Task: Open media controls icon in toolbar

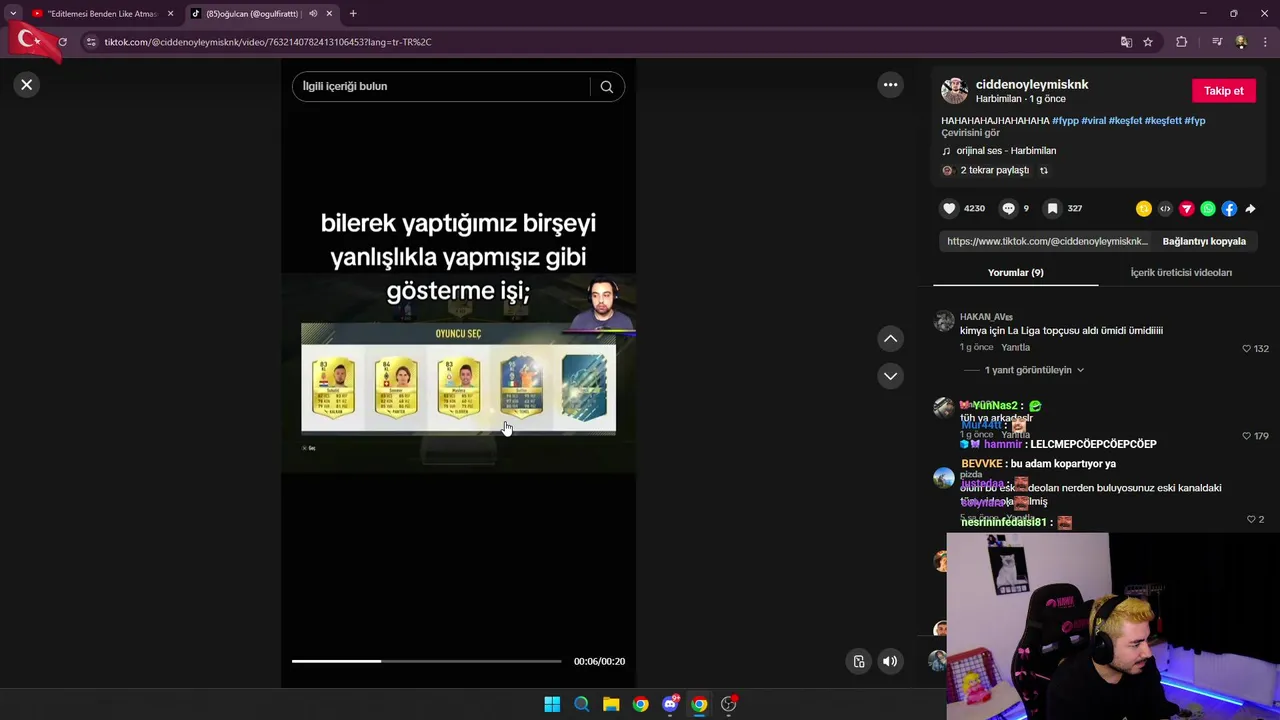Action: [x=1217, y=42]
